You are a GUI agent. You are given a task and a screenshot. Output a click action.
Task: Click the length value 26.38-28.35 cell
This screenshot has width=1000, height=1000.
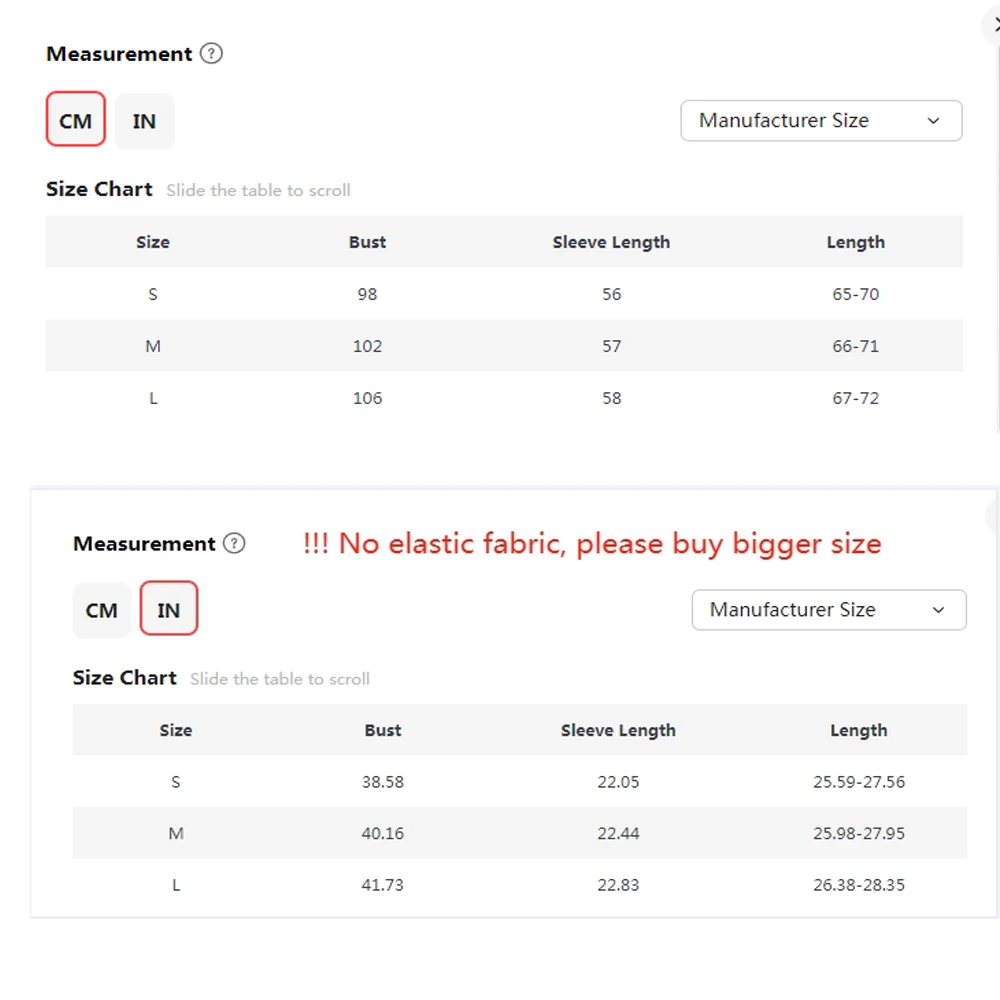point(859,885)
